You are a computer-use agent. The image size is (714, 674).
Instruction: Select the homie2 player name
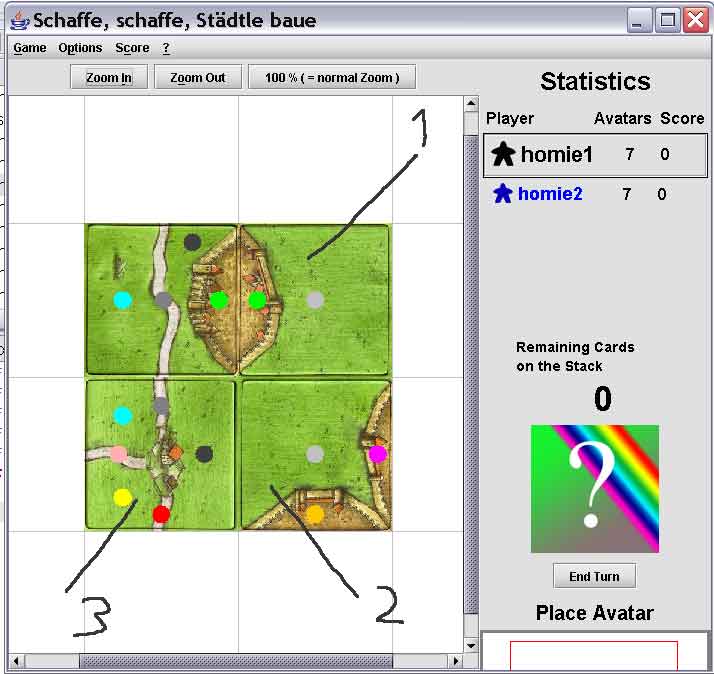(550, 194)
